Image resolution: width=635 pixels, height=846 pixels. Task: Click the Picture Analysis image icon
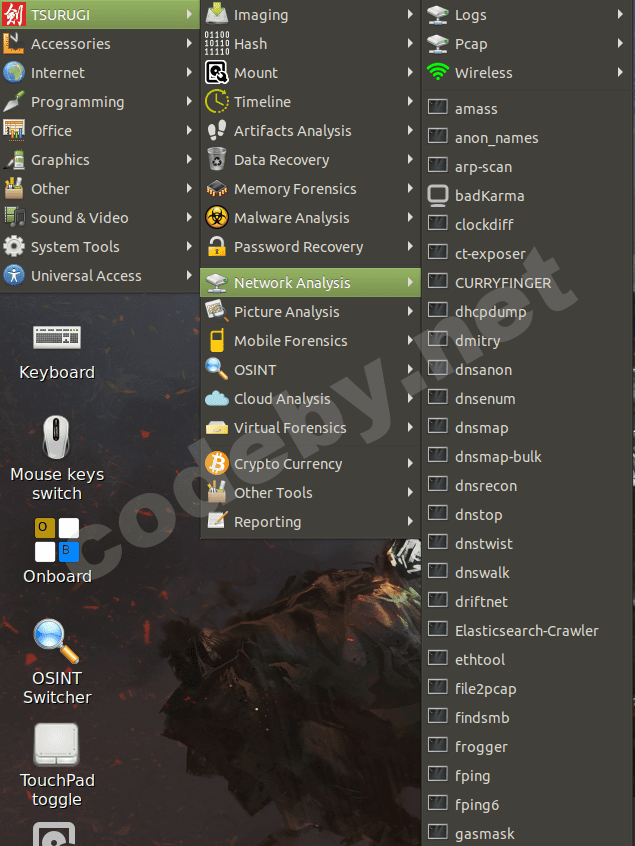tap(217, 312)
